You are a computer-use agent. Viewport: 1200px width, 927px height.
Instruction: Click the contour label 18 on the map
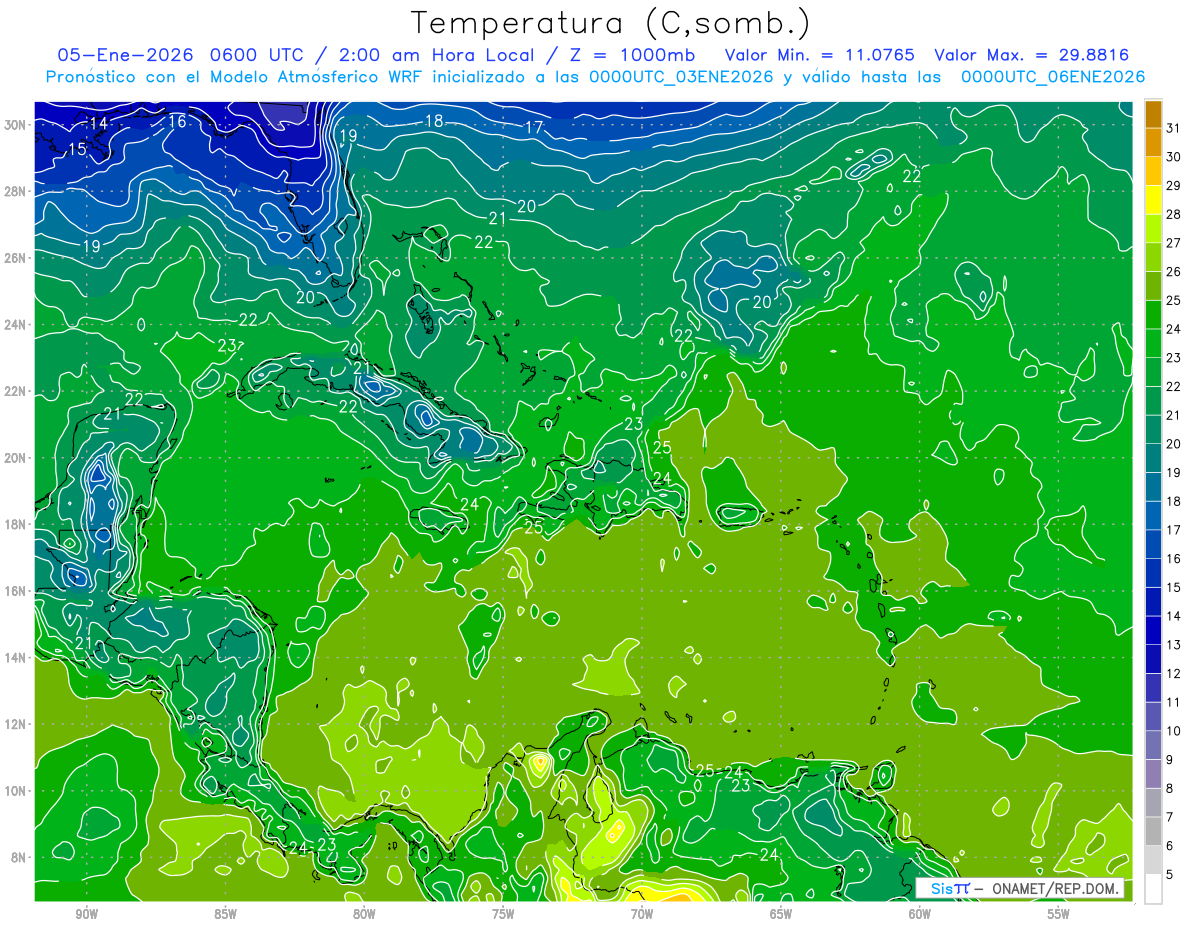[x=434, y=121]
